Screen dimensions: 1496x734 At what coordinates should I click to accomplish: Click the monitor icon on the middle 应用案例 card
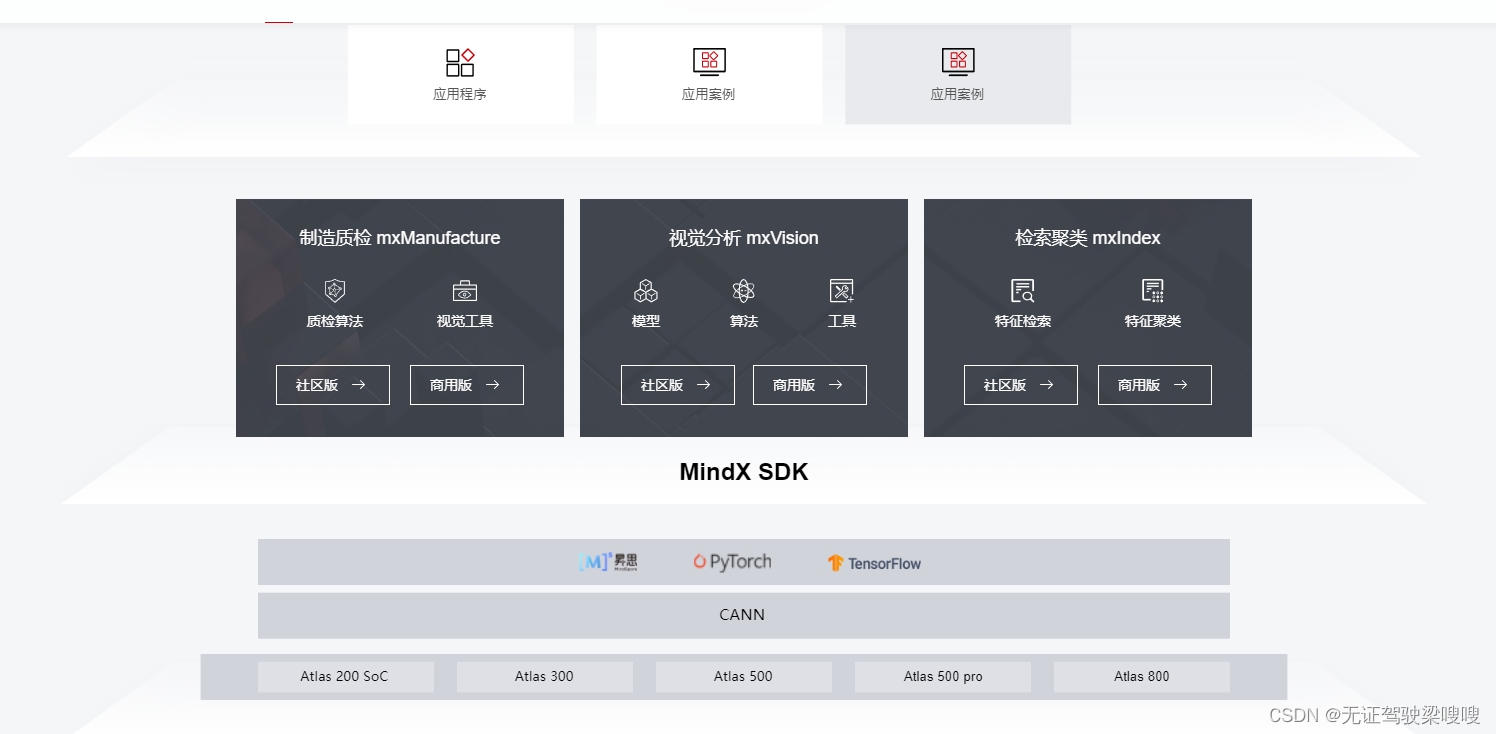tap(709, 62)
